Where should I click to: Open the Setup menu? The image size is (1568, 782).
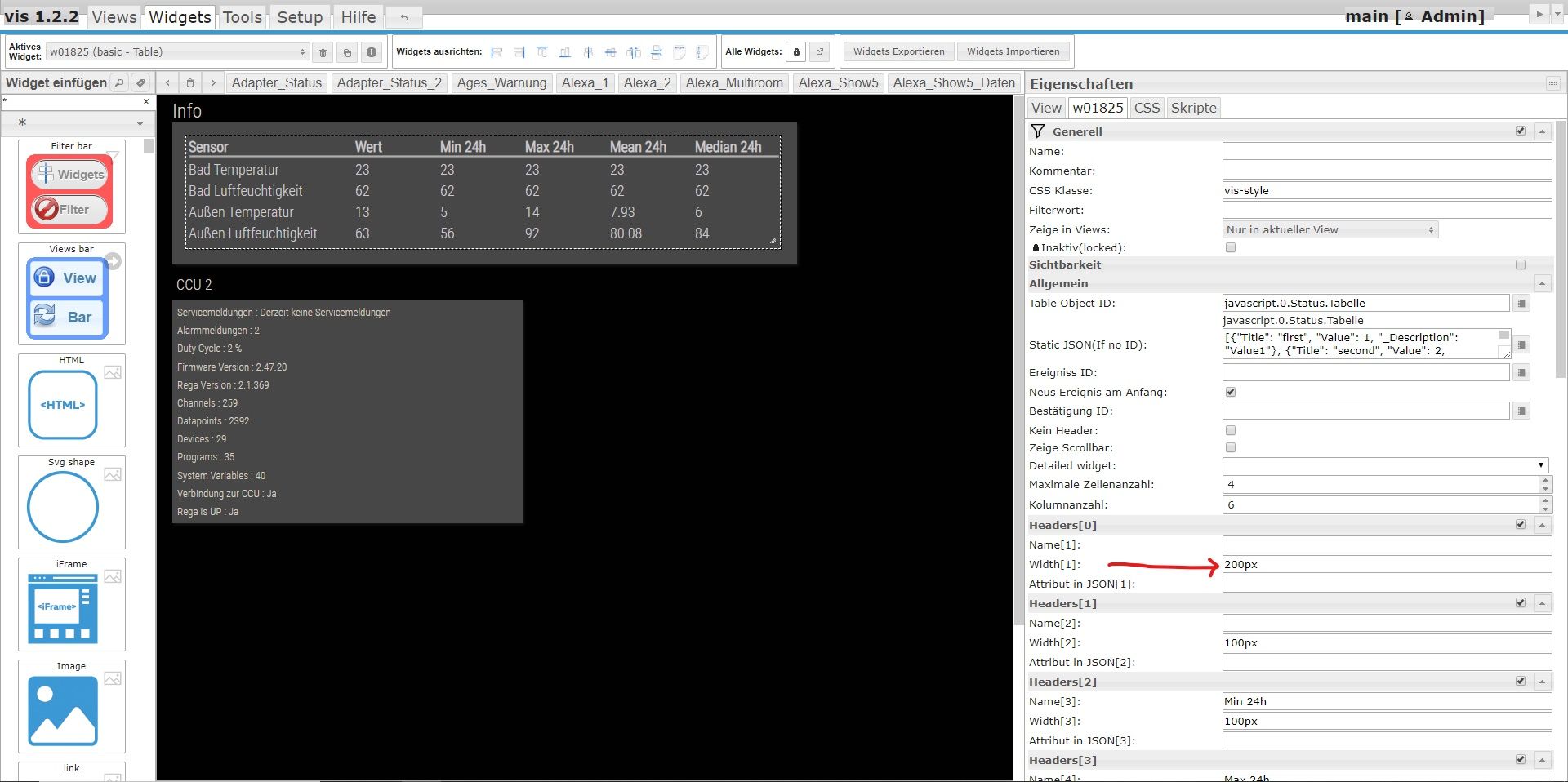(299, 16)
